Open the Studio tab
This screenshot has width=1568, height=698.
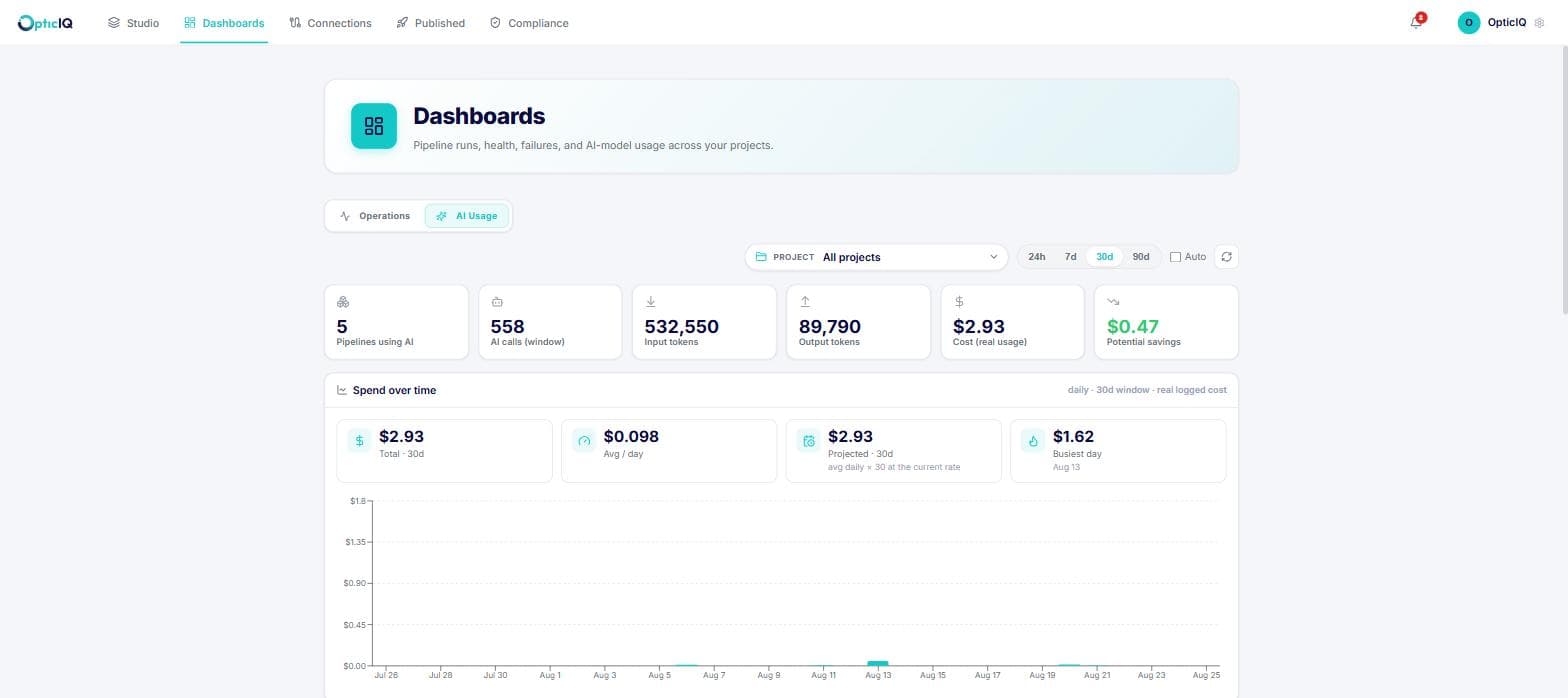click(133, 22)
